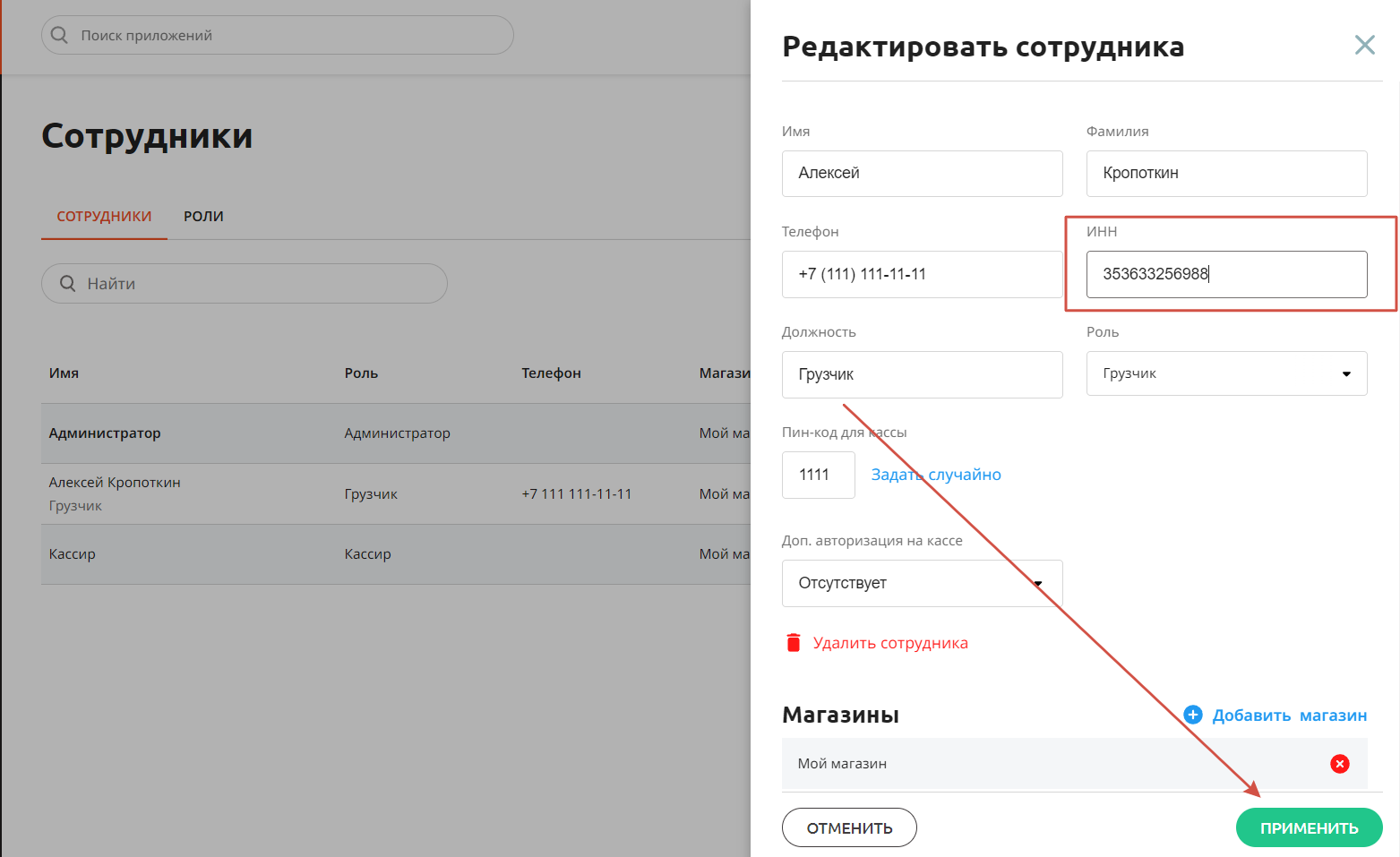The height and width of the screenshot is (857, 1400).
Task: Click the magnifier icon in app search
Action: tap(59, 35)
